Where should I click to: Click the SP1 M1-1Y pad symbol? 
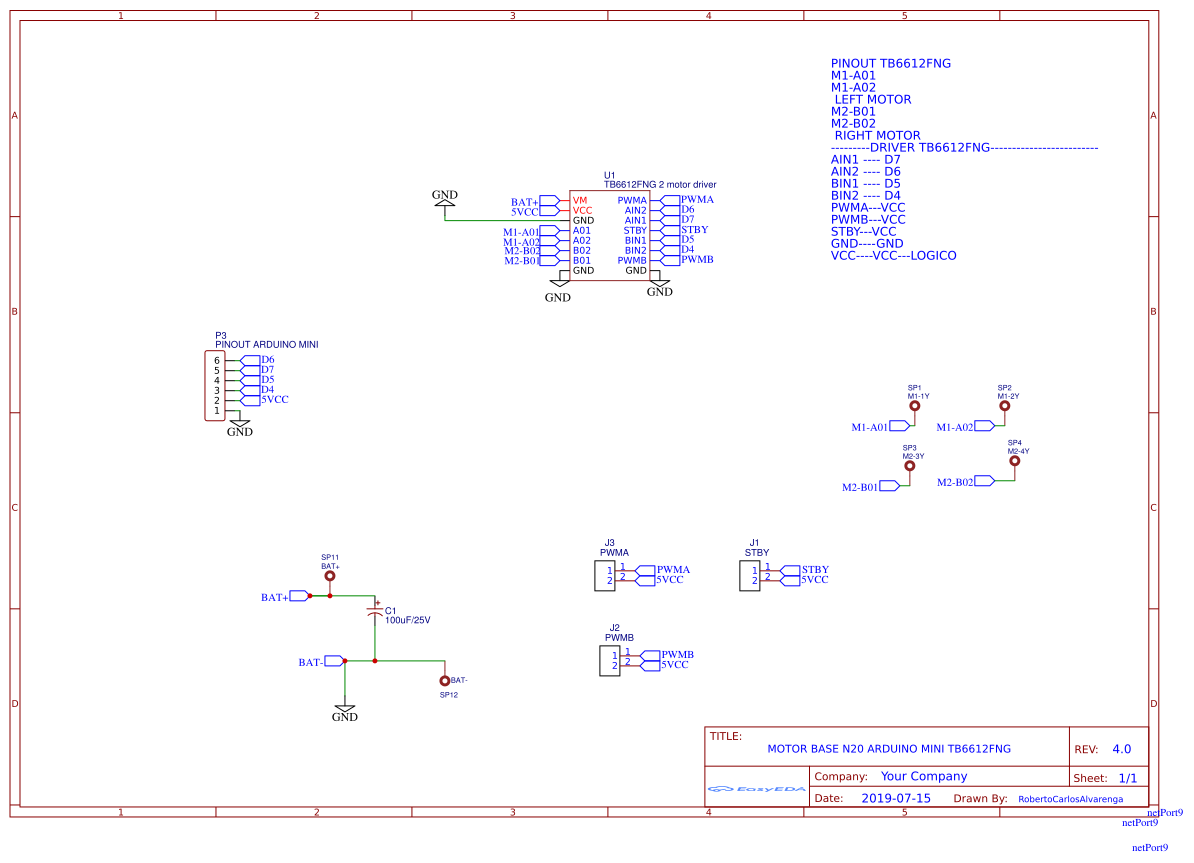coord(918,407)
